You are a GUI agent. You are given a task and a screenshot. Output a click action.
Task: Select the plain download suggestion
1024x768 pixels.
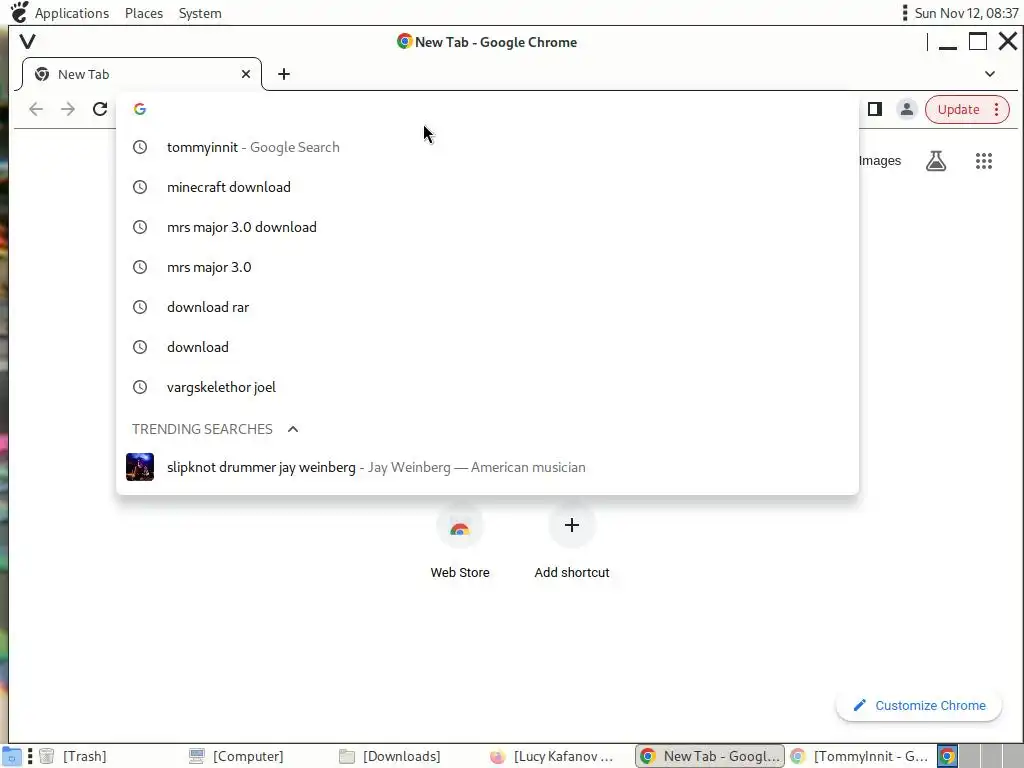[487, 347]
